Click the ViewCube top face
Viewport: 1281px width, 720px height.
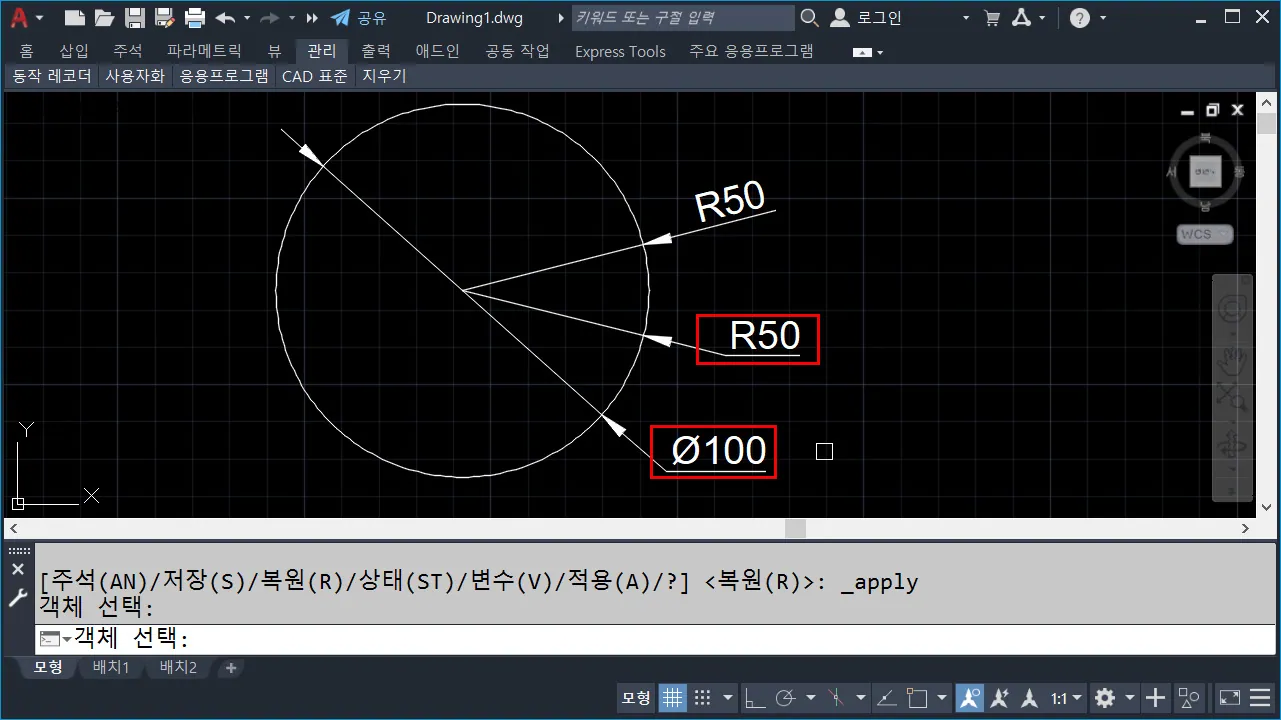click(1206, 172)
